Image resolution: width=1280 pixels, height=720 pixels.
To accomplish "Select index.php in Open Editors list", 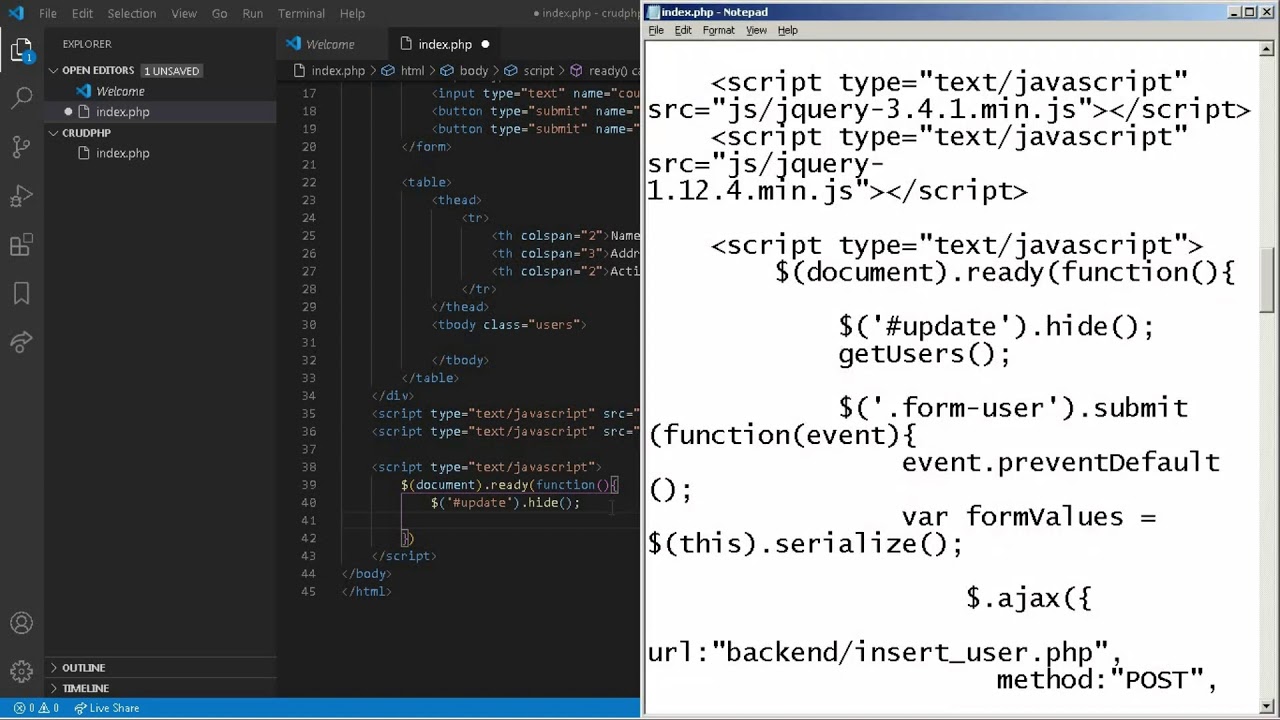I will (122, 112).
